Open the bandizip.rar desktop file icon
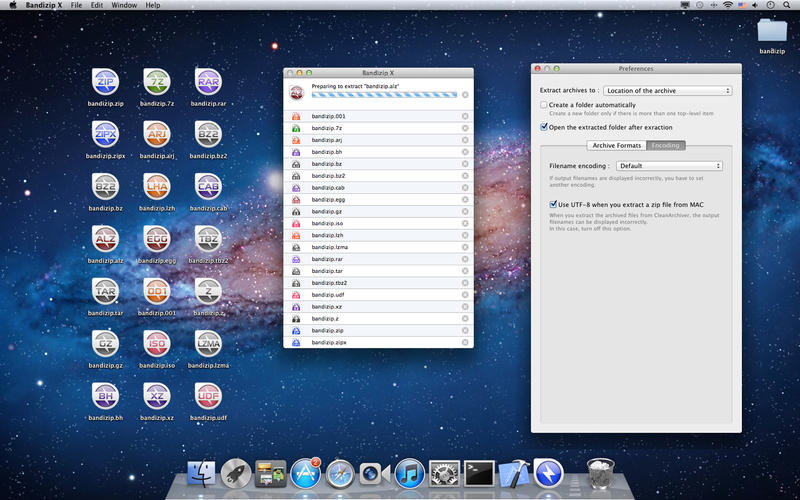This screenshot has width=800, height=500. coord(208,82)
